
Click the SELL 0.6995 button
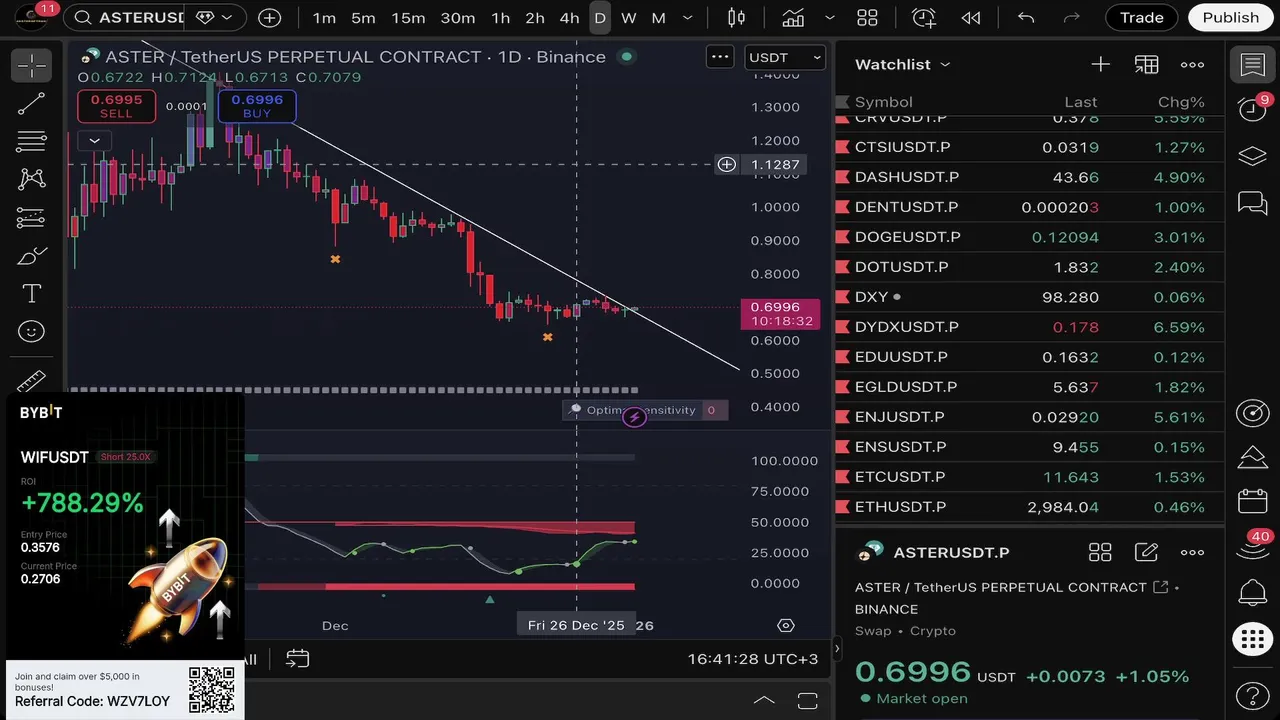116,106
